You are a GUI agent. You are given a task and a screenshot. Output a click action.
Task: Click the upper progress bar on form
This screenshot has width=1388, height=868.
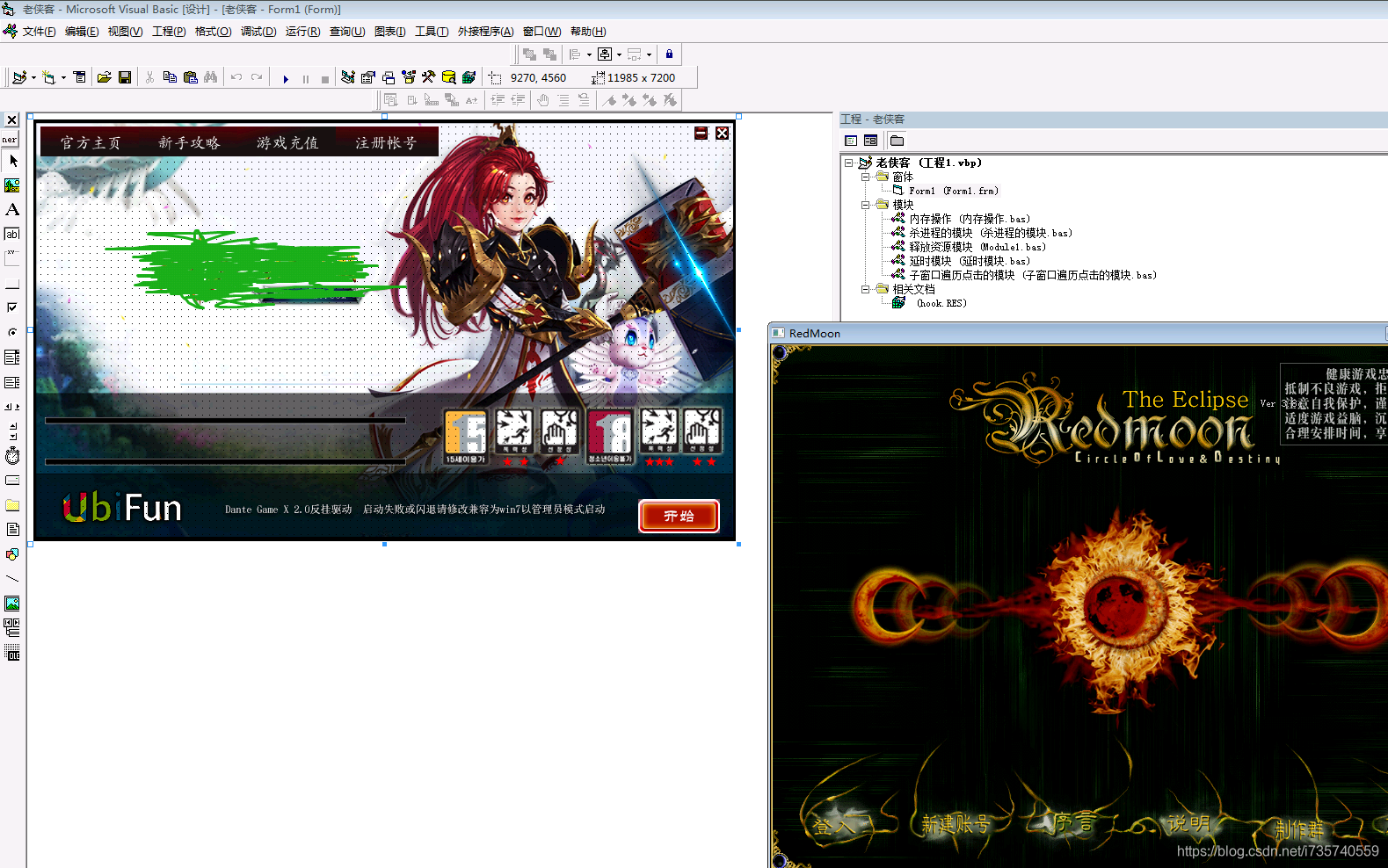(x=225, y=421)
